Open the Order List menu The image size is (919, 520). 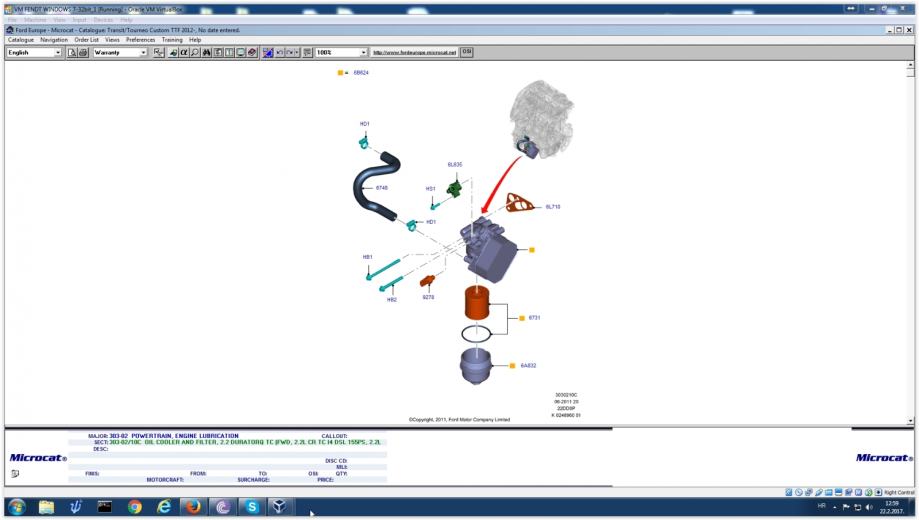click(86, 40)
